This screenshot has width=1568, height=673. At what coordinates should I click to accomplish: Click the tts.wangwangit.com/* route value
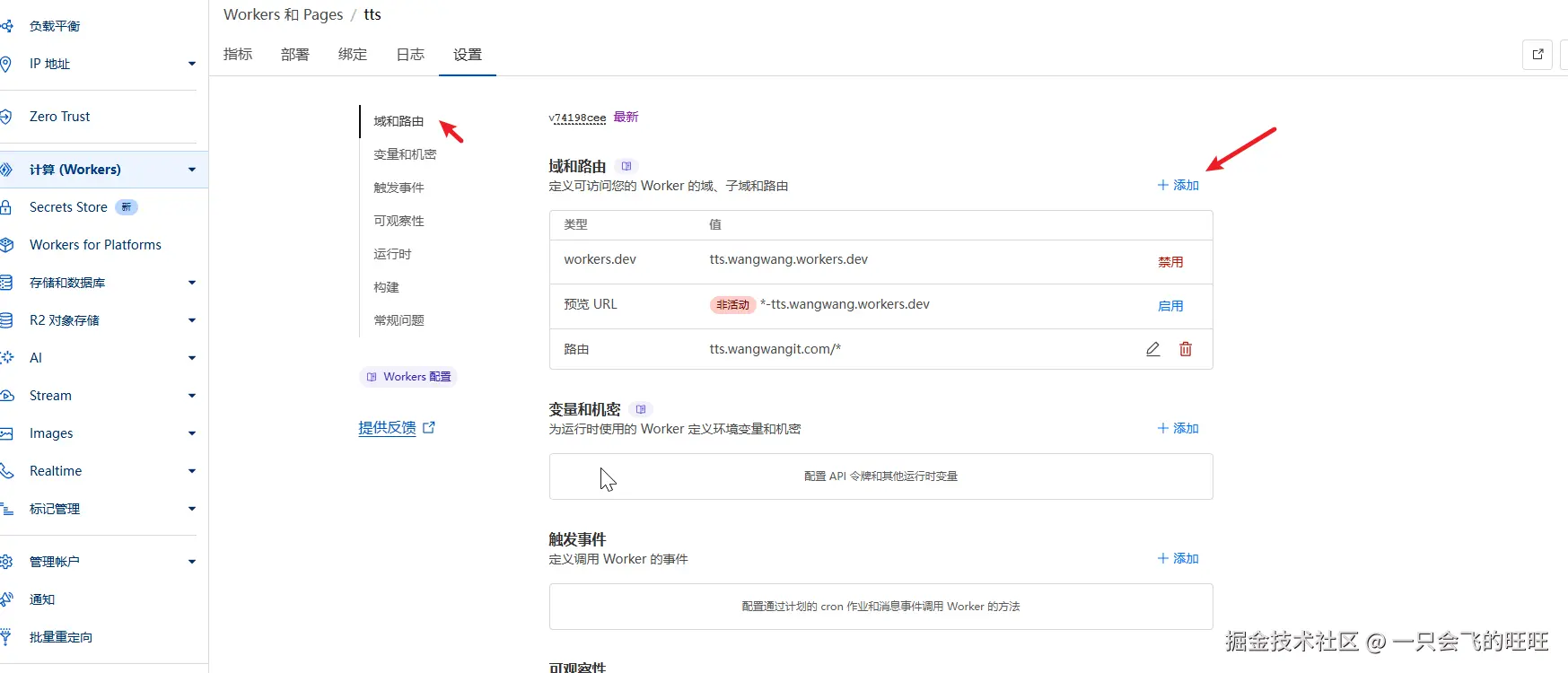775,349
